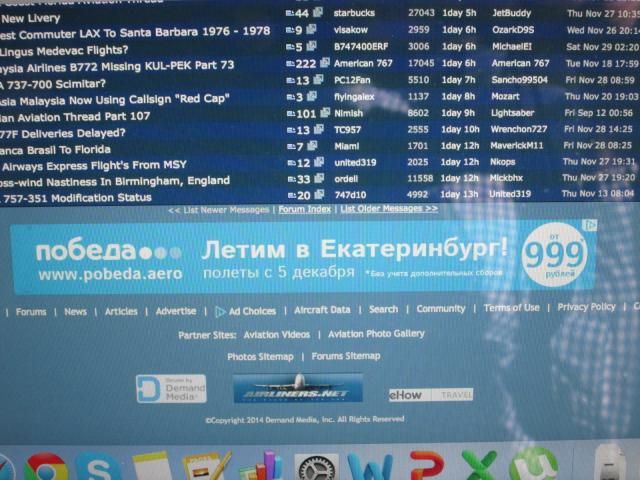Screen dimensions: 640x480
Task: Launch Skype from the dock
Action: (x=98, y=467)
